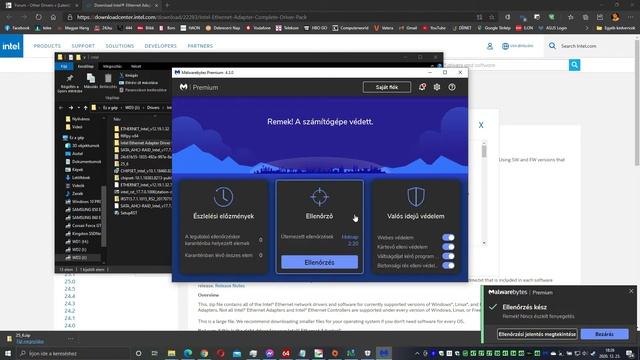Open PRODUCTS menu on Intel site

click(x=47, y=46)
